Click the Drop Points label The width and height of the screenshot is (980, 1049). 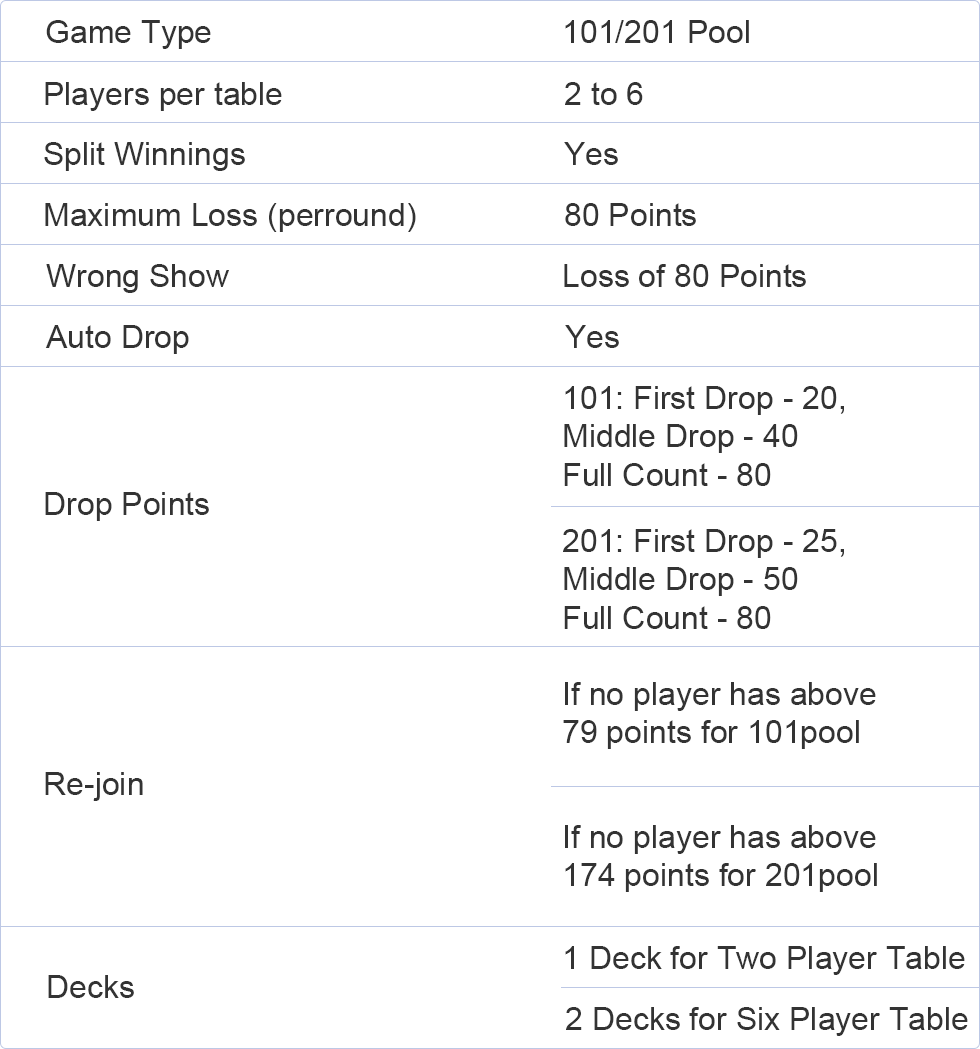point(126,504)
